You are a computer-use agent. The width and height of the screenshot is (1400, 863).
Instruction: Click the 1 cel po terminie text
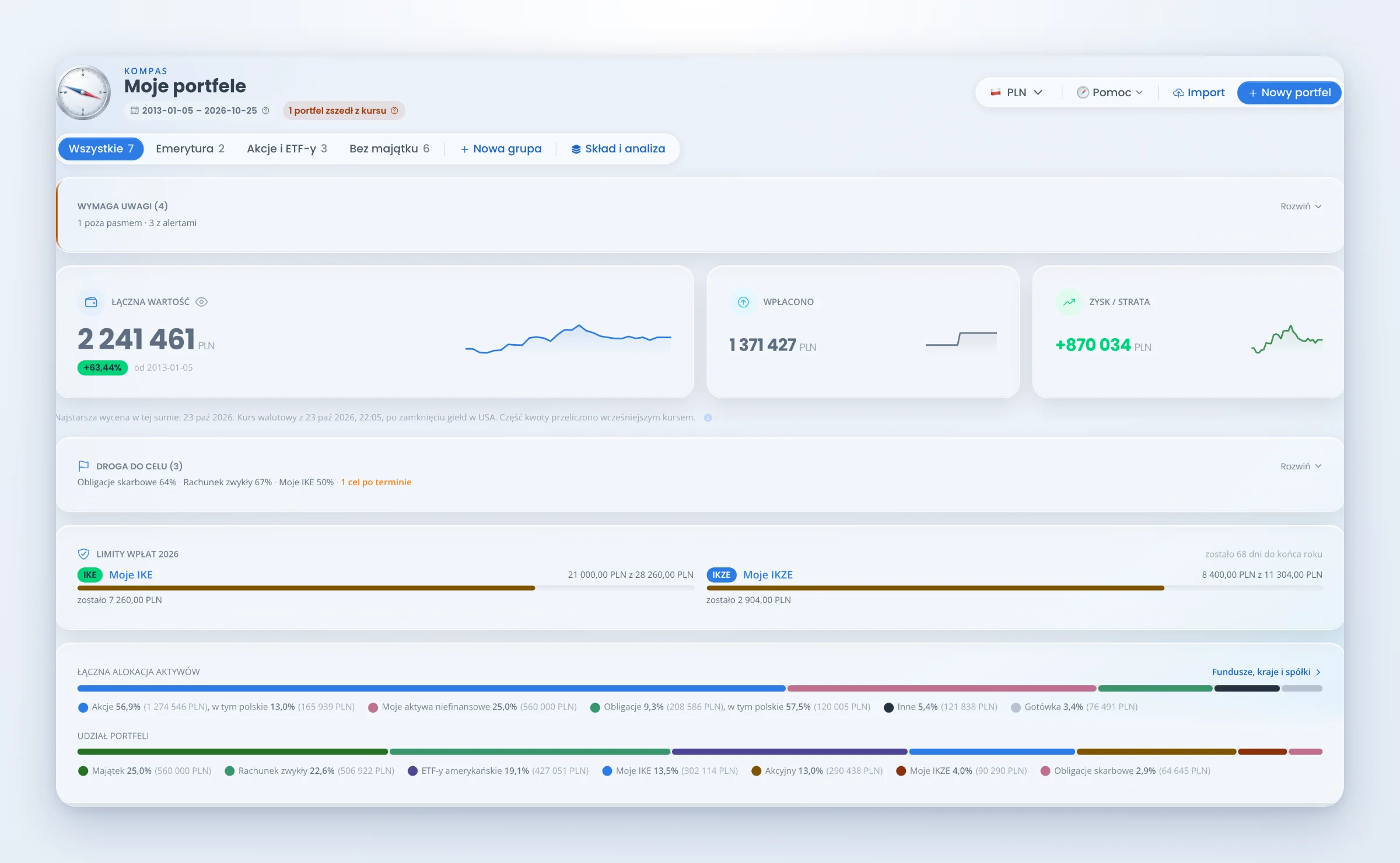(376, 482)
